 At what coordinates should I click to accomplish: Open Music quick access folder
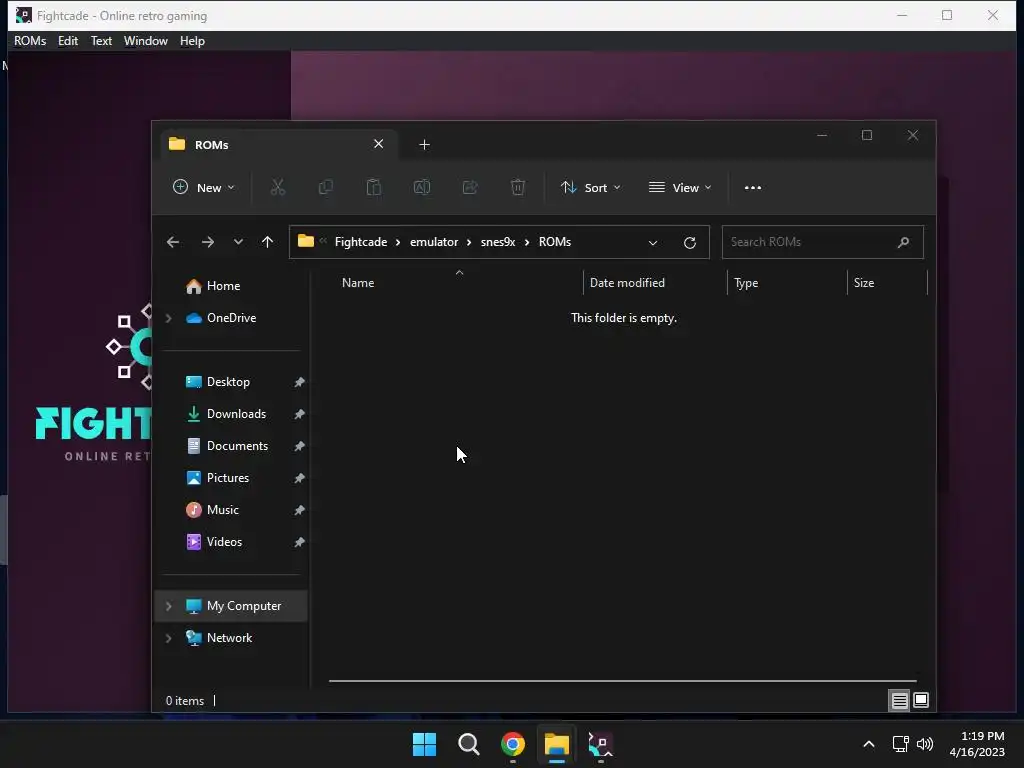tap(223, 510)
